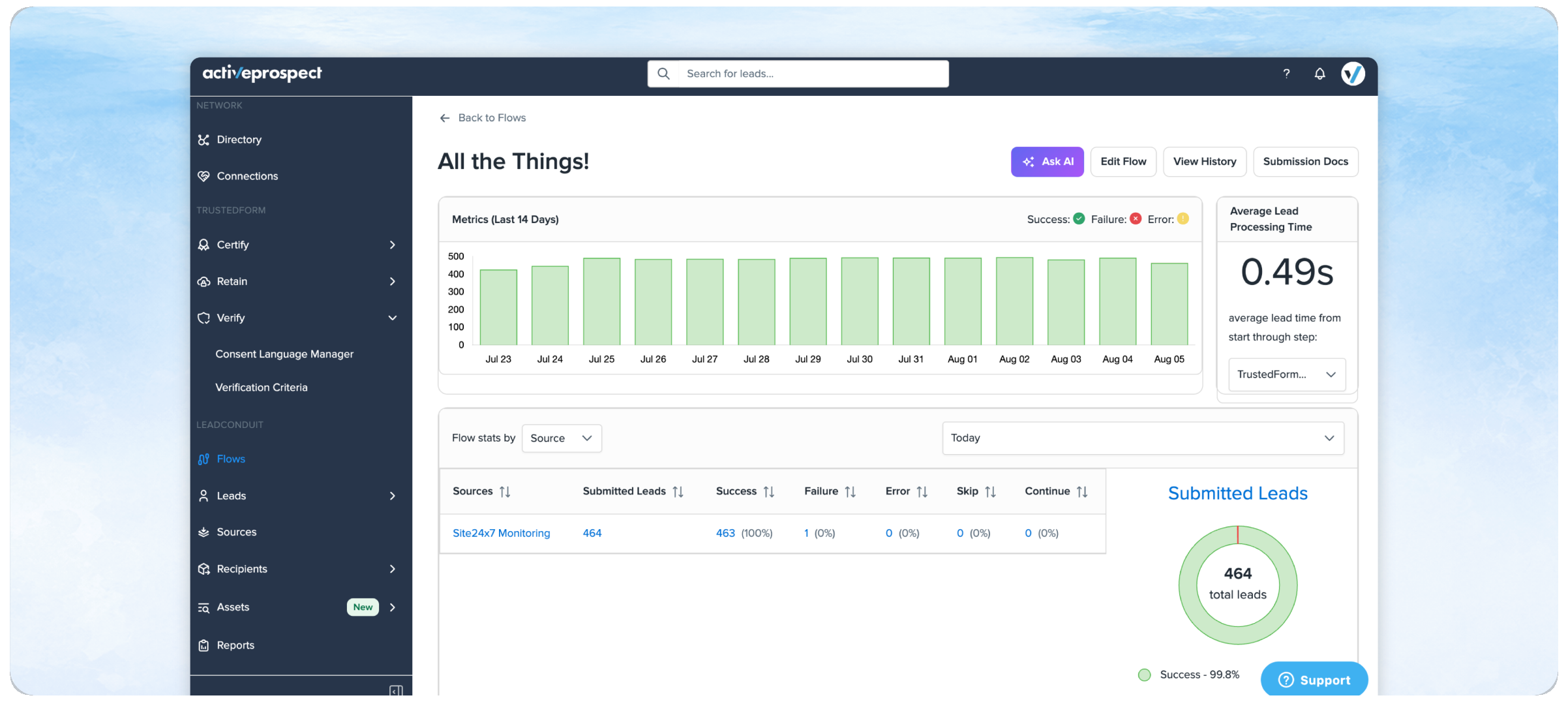
Task: Click the Verify shield icon
Action: (x=204, y=318)
